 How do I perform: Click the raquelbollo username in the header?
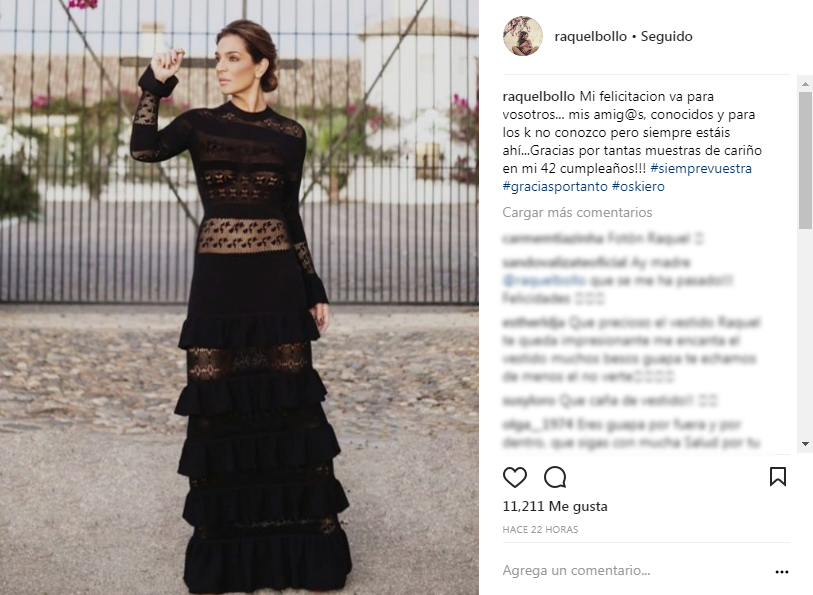590,36
